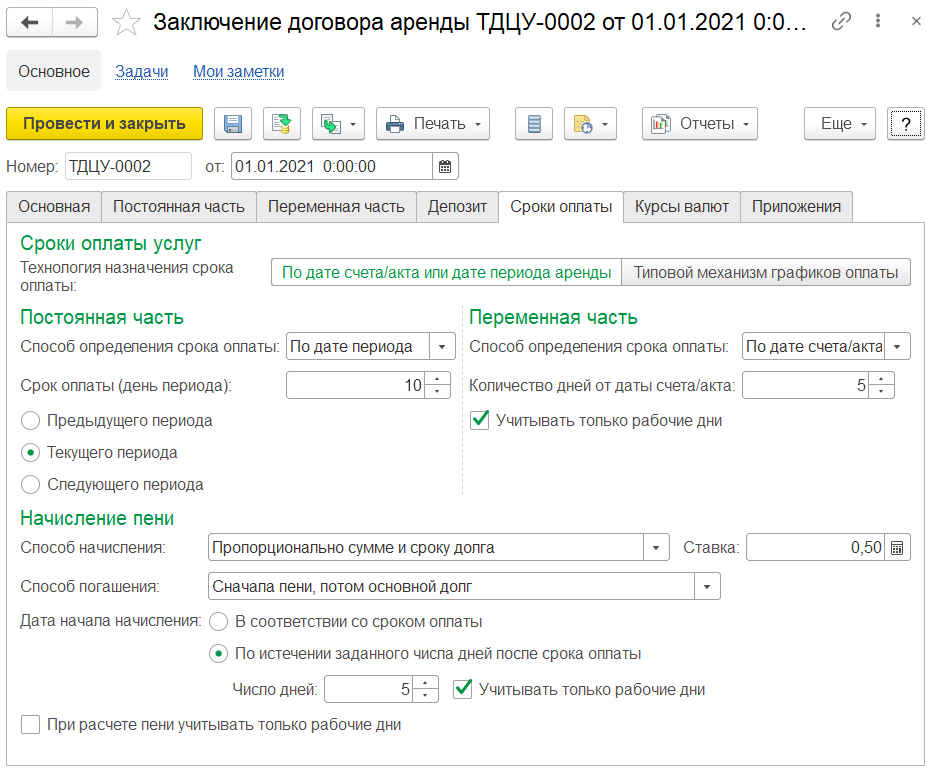Screen dimensions: 932x774
Task: Open calculator icon in Ставка field
Action: [897, 548]
